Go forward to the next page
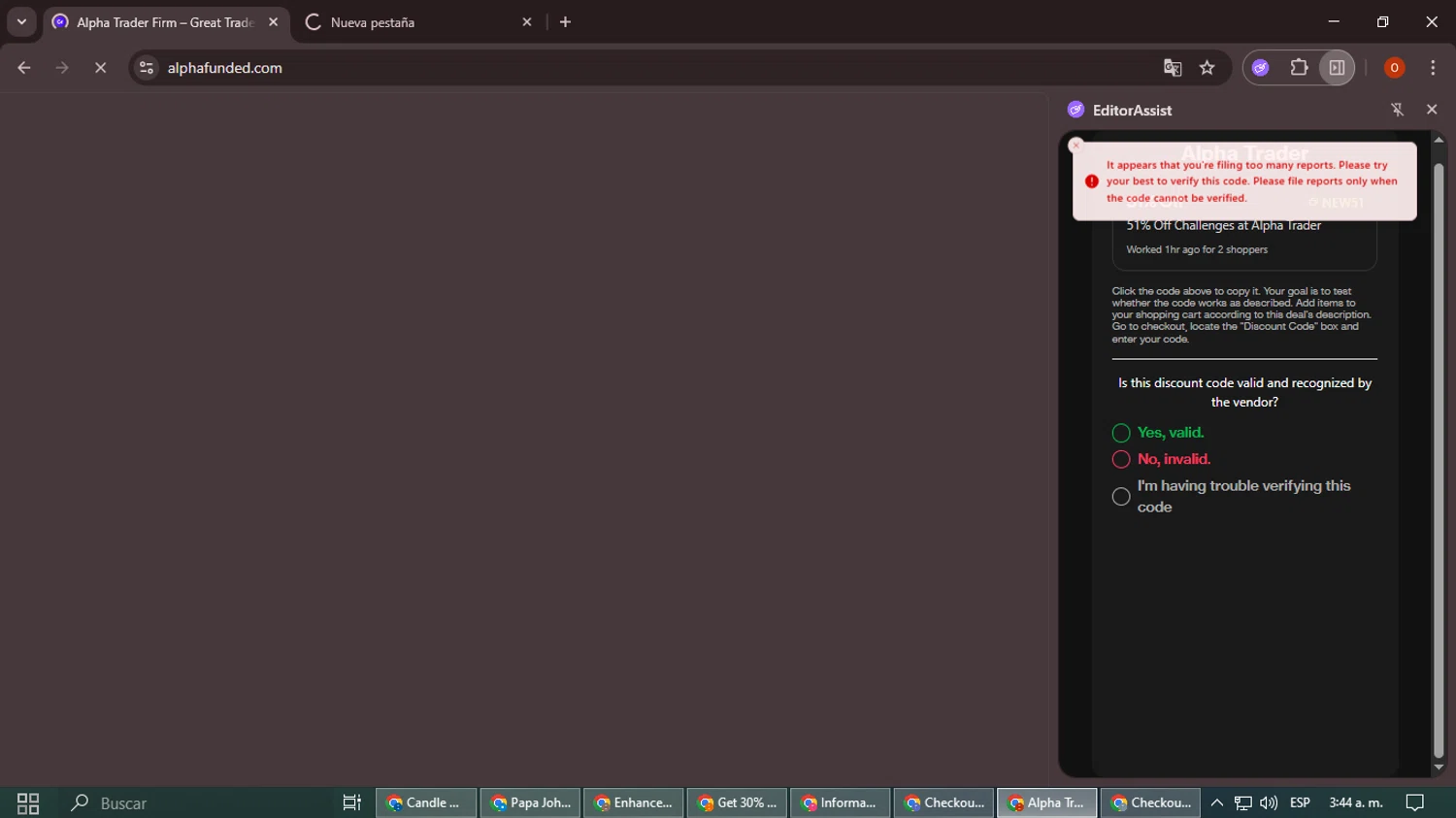1456x818 pixels. tap(62, 68)
